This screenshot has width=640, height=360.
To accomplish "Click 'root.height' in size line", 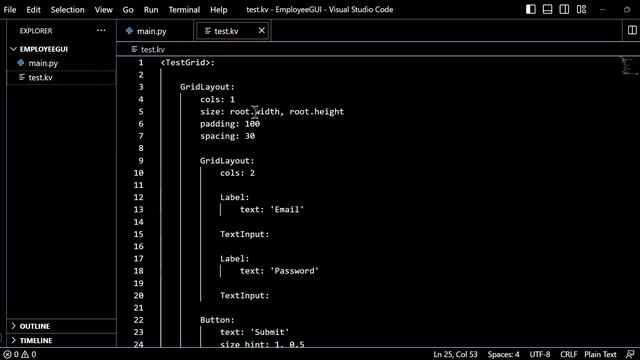I will coord(317,111).
